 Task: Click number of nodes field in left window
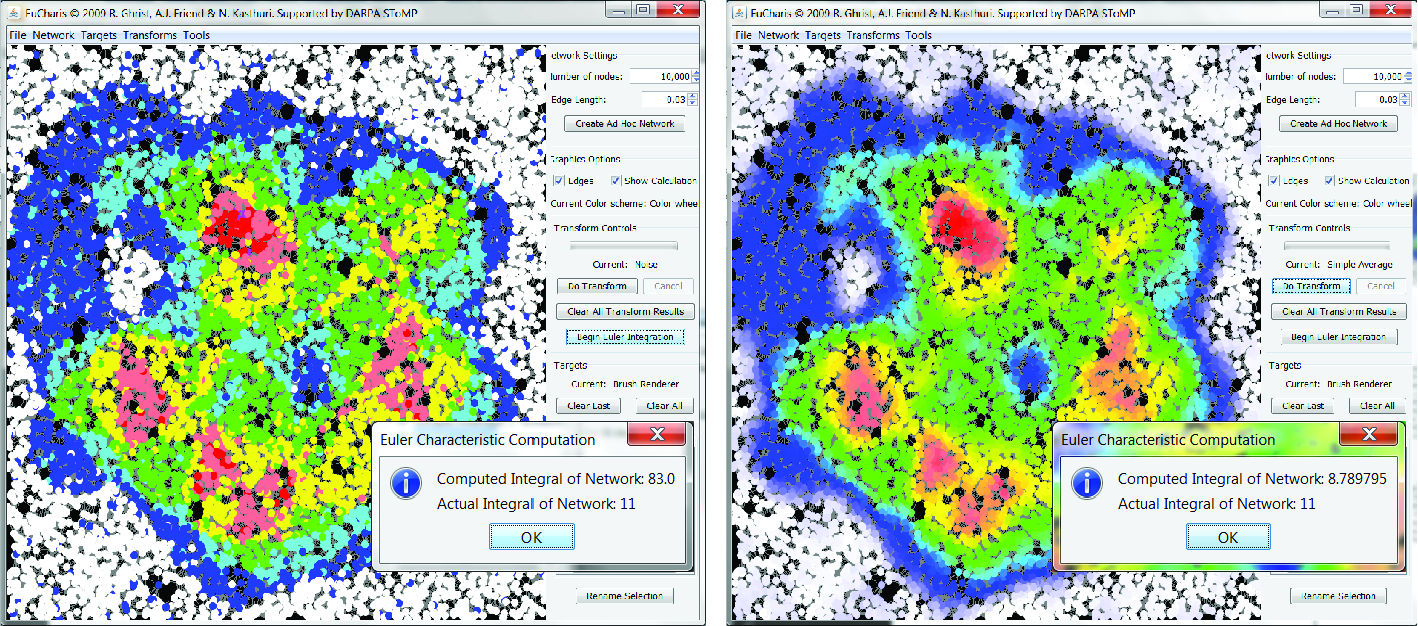(660, 76)
